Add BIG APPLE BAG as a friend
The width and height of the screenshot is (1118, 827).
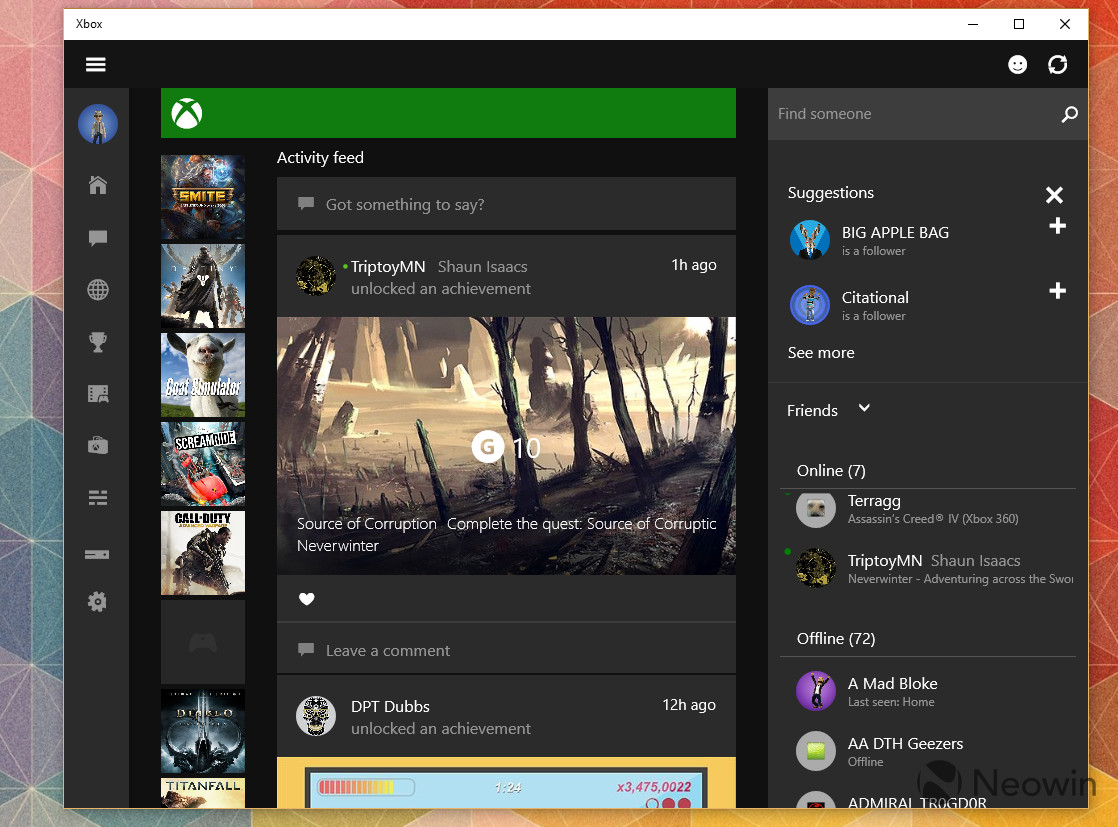pos(1057,226)
